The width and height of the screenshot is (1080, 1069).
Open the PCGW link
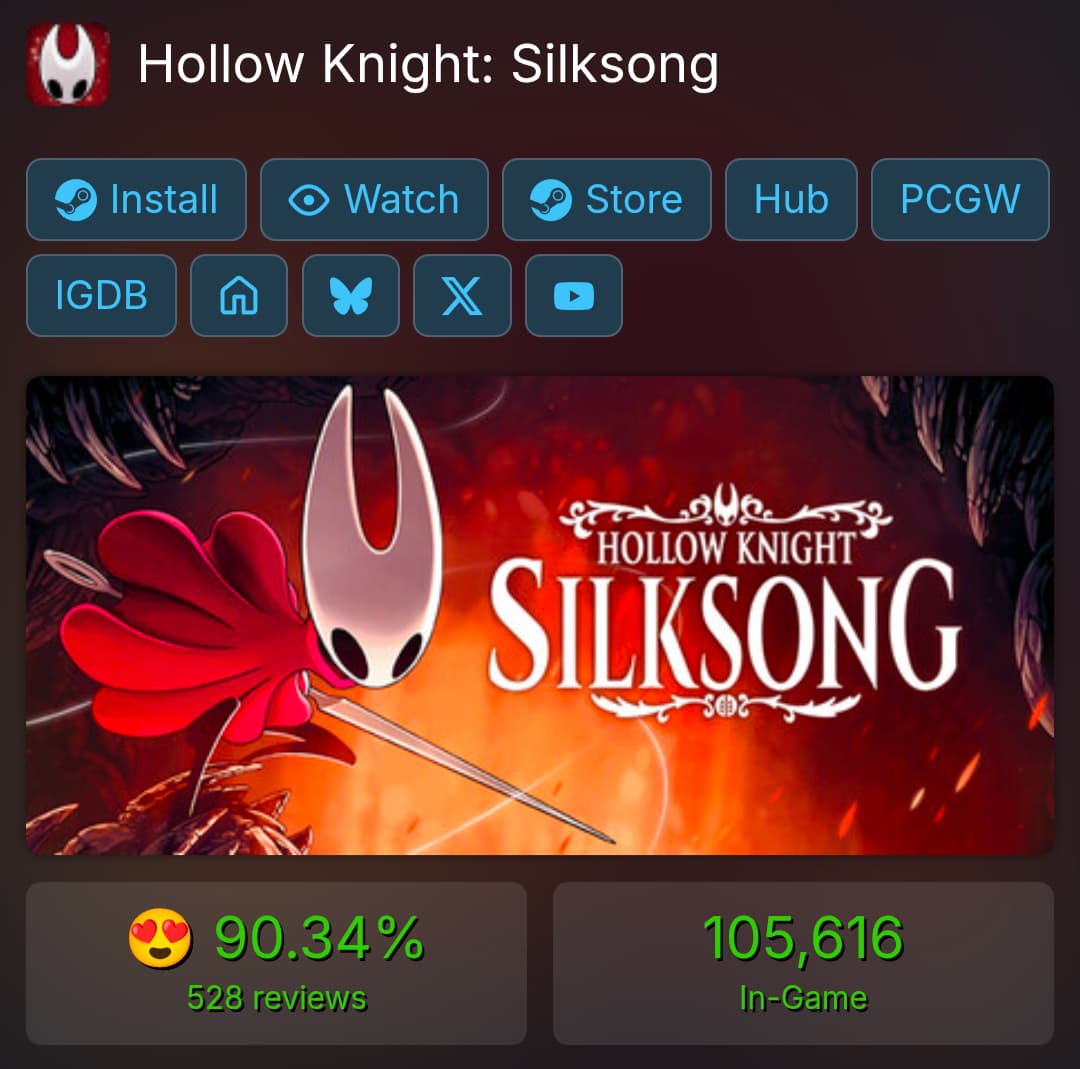click(960, 200)
